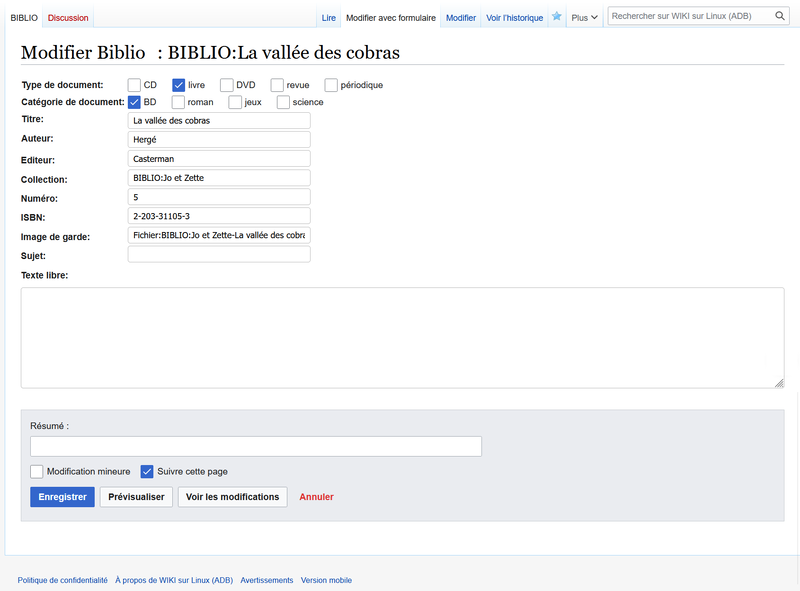
Task: Focus the empty Sujet field
Action: (x=219, y=254)
